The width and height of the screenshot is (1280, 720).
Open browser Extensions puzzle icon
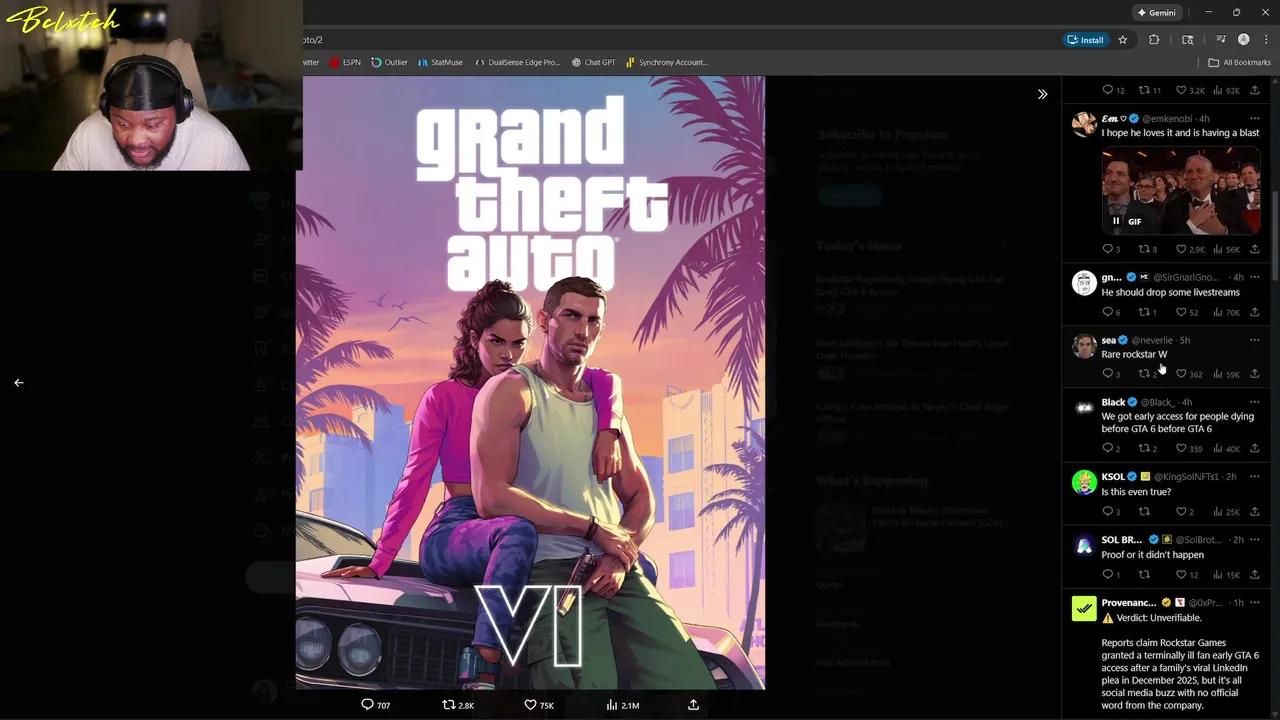pos(1154,40)
